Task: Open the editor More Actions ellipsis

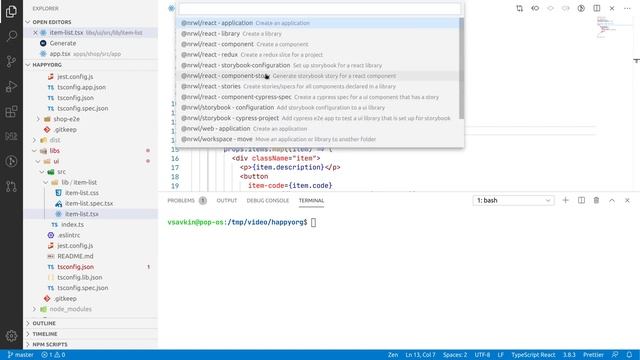Action: tap(627, 8)
